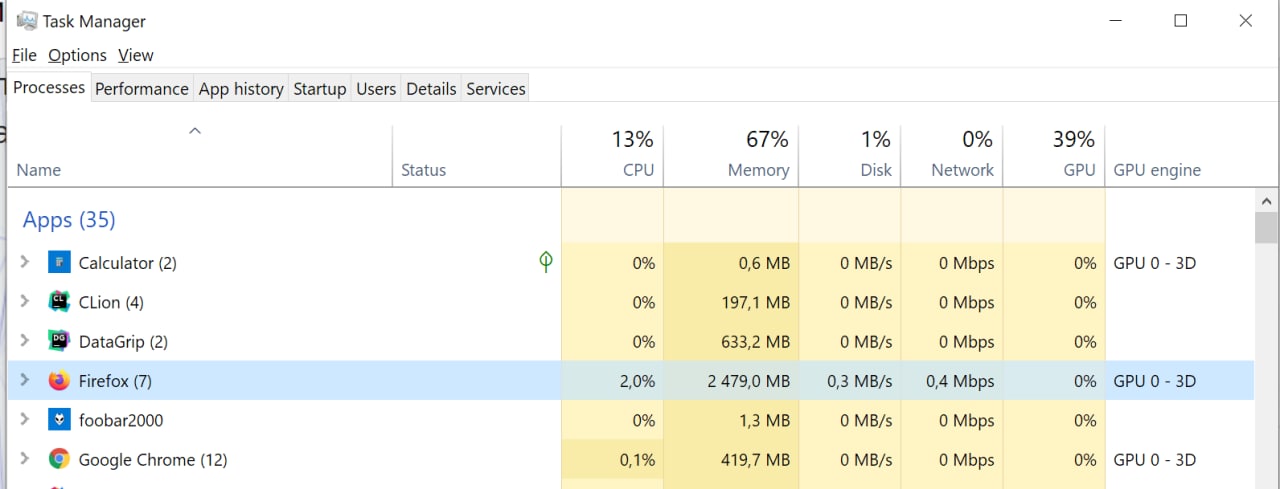The width and height of the screenshot is (1280, 489).
Task: Expand the Google Chrome process group
Action: [x=25, y=460]
